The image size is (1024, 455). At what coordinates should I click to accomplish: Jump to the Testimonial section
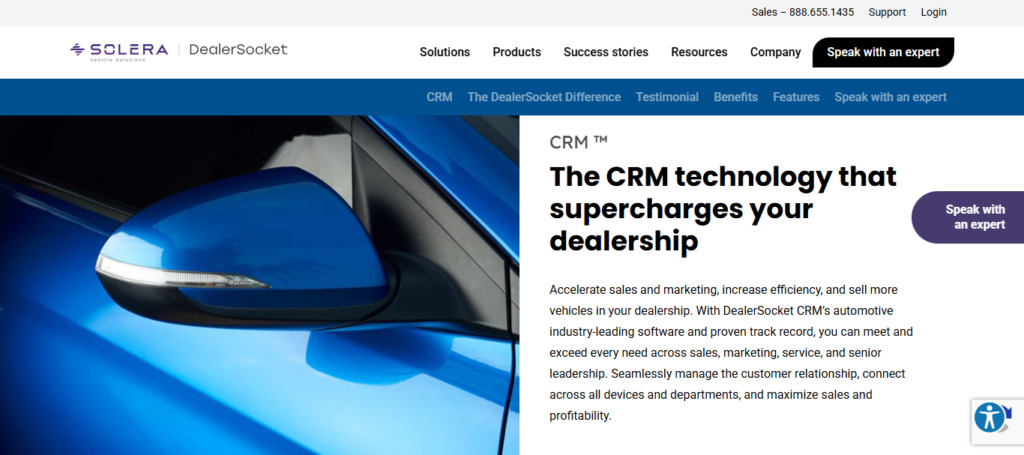point(667,97)
